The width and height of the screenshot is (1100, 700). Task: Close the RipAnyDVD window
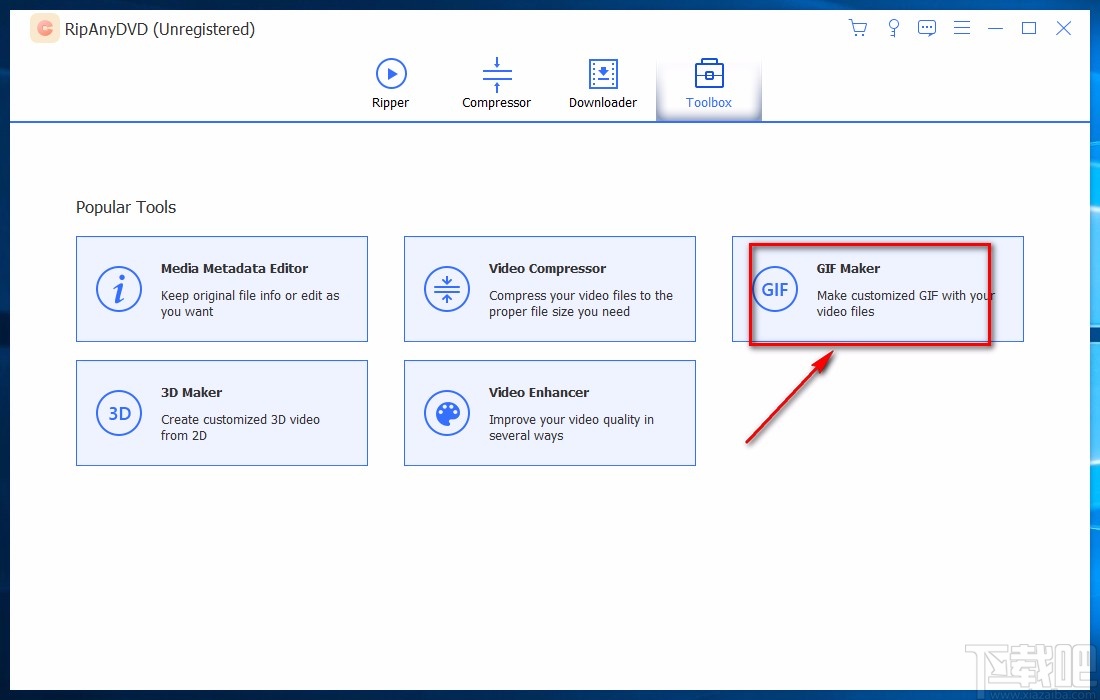pyautogui.click(x=1064, y=28)
